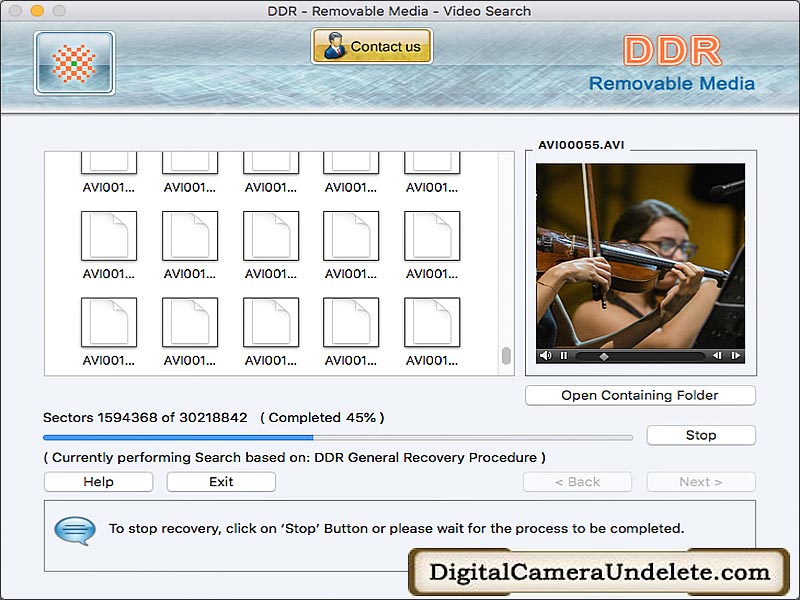
Task: Click the DigitalCameraUndelete.com banner
Action: (x=600, y=572)
